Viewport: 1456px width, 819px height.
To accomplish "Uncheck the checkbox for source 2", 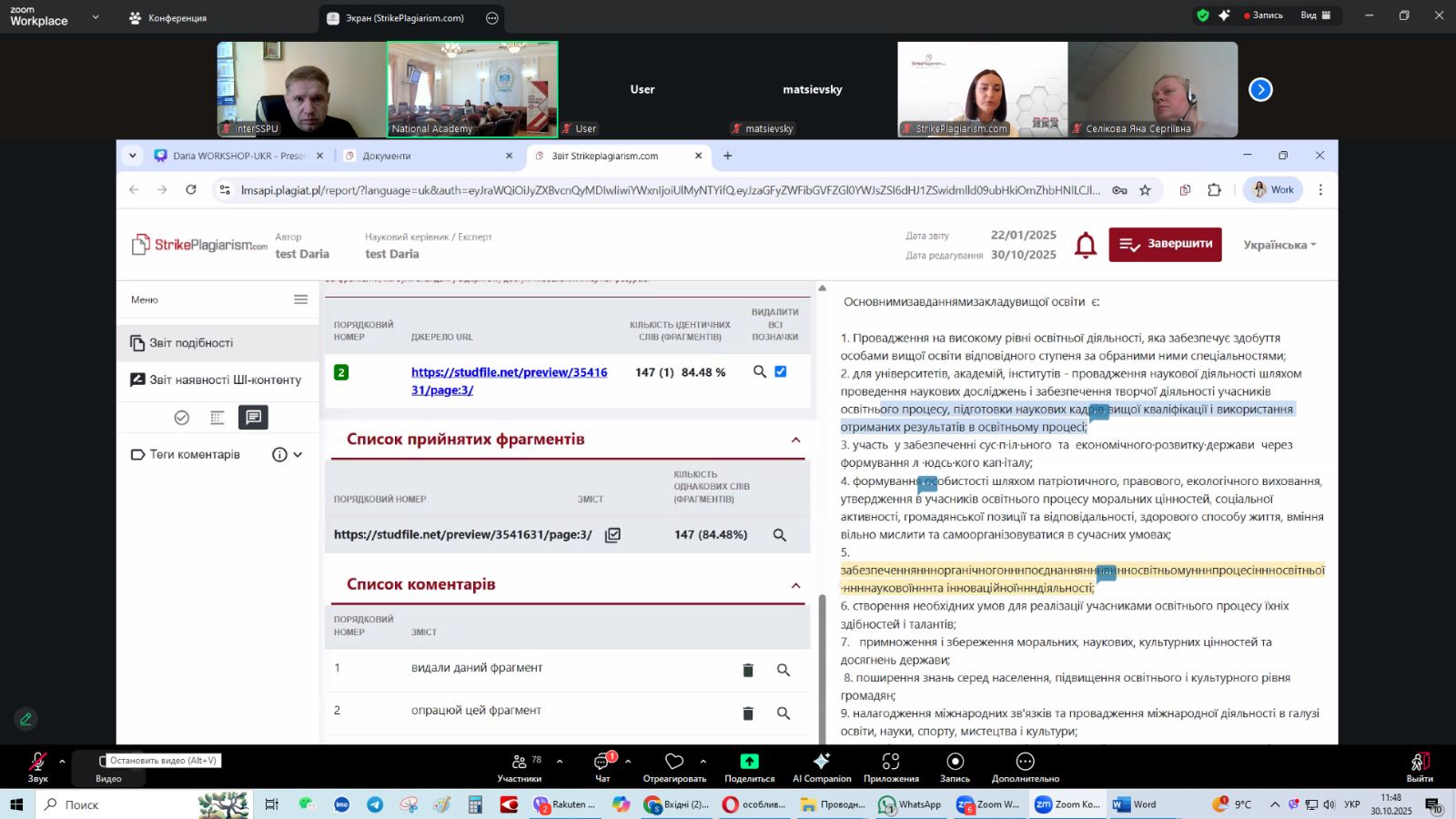I will point(780,372).
